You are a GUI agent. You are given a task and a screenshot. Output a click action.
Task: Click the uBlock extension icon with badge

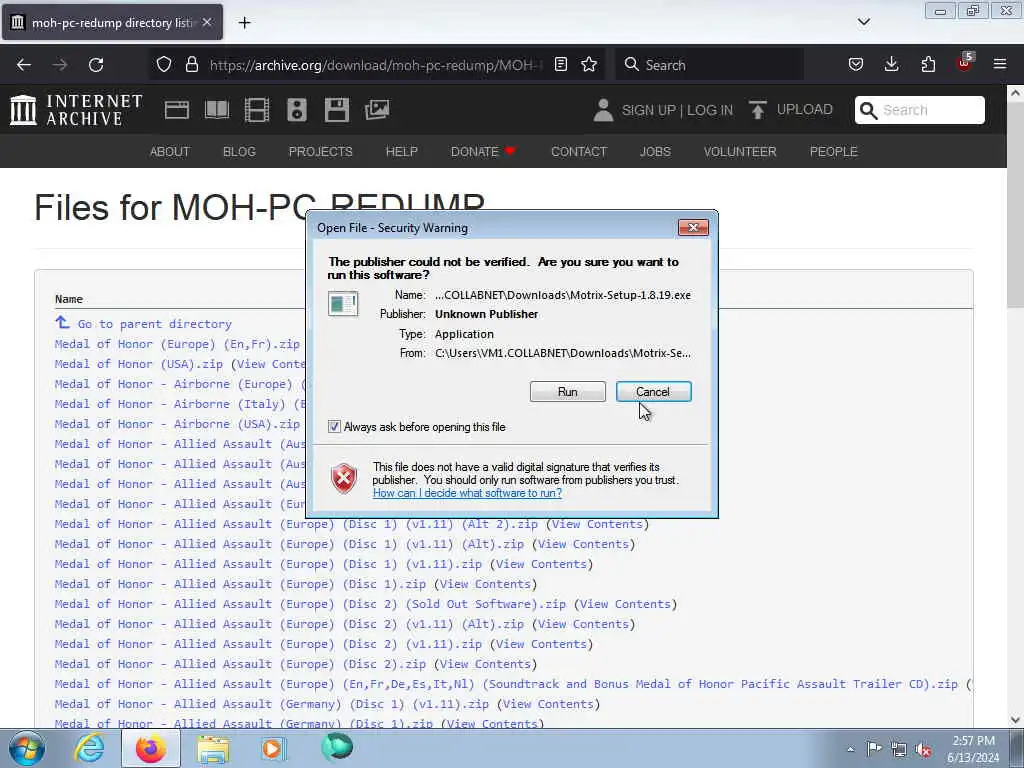(965, 63)
